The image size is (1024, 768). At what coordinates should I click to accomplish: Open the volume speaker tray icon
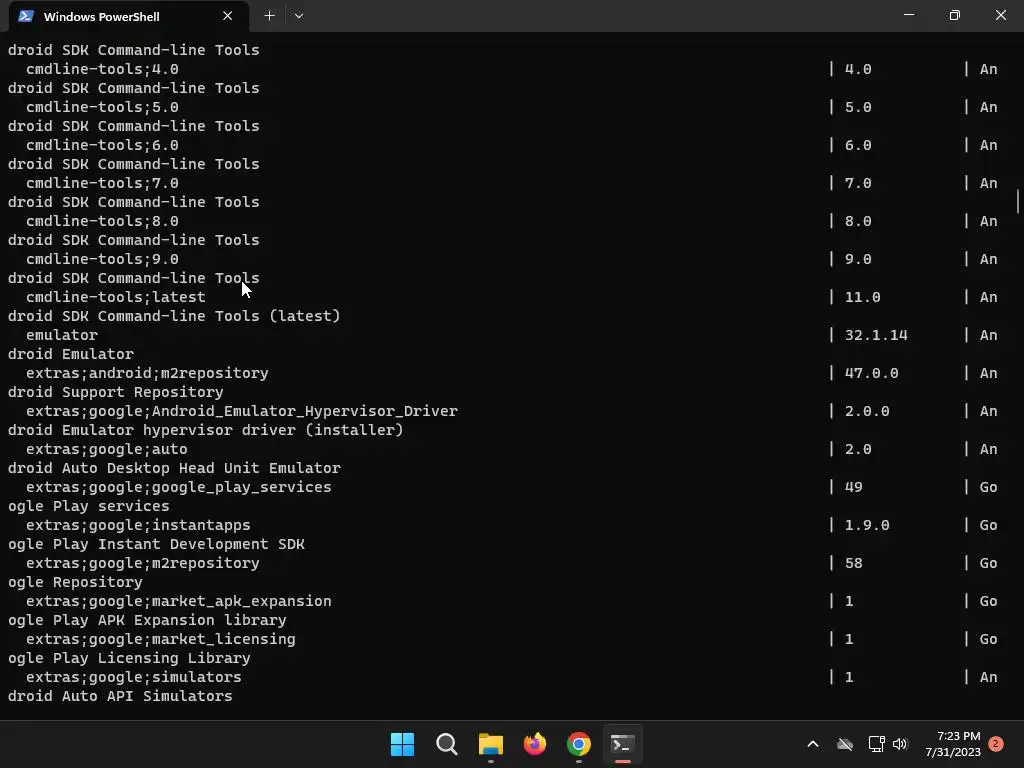click(x=901, y=744)
